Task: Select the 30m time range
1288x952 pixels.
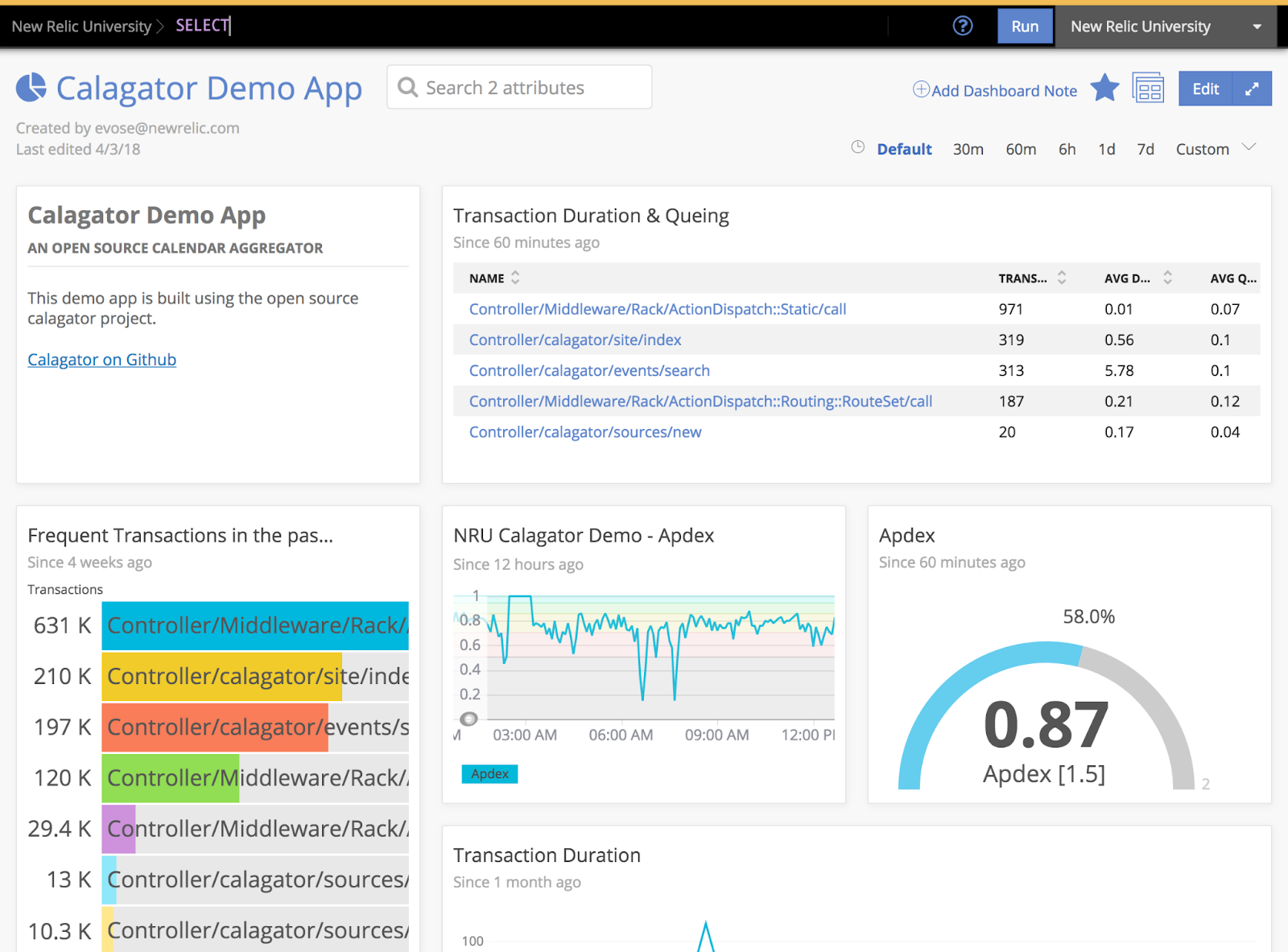Action: [968, 149]
